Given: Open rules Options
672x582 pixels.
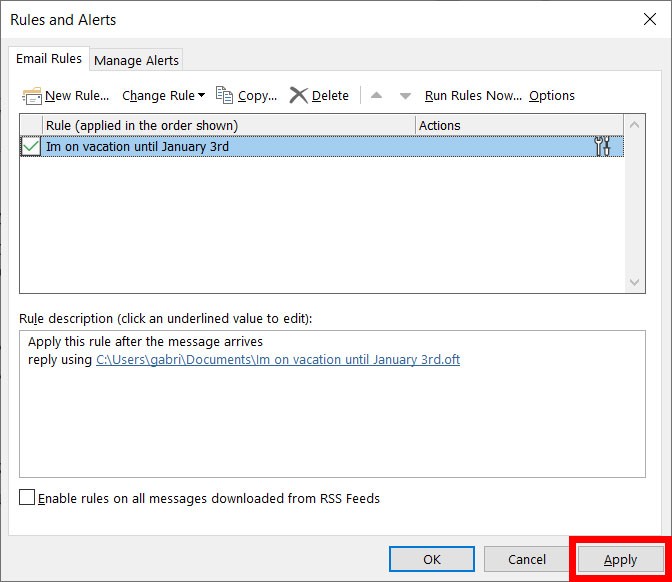Looking at the screenshot, I should 552,96.
